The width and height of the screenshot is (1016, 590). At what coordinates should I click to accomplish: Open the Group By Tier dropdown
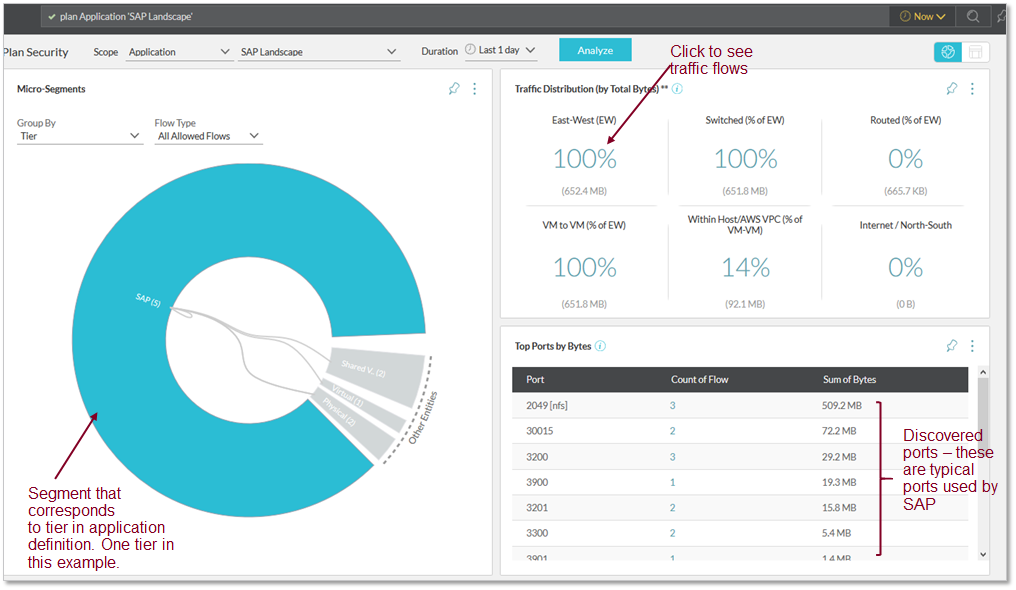80,136
